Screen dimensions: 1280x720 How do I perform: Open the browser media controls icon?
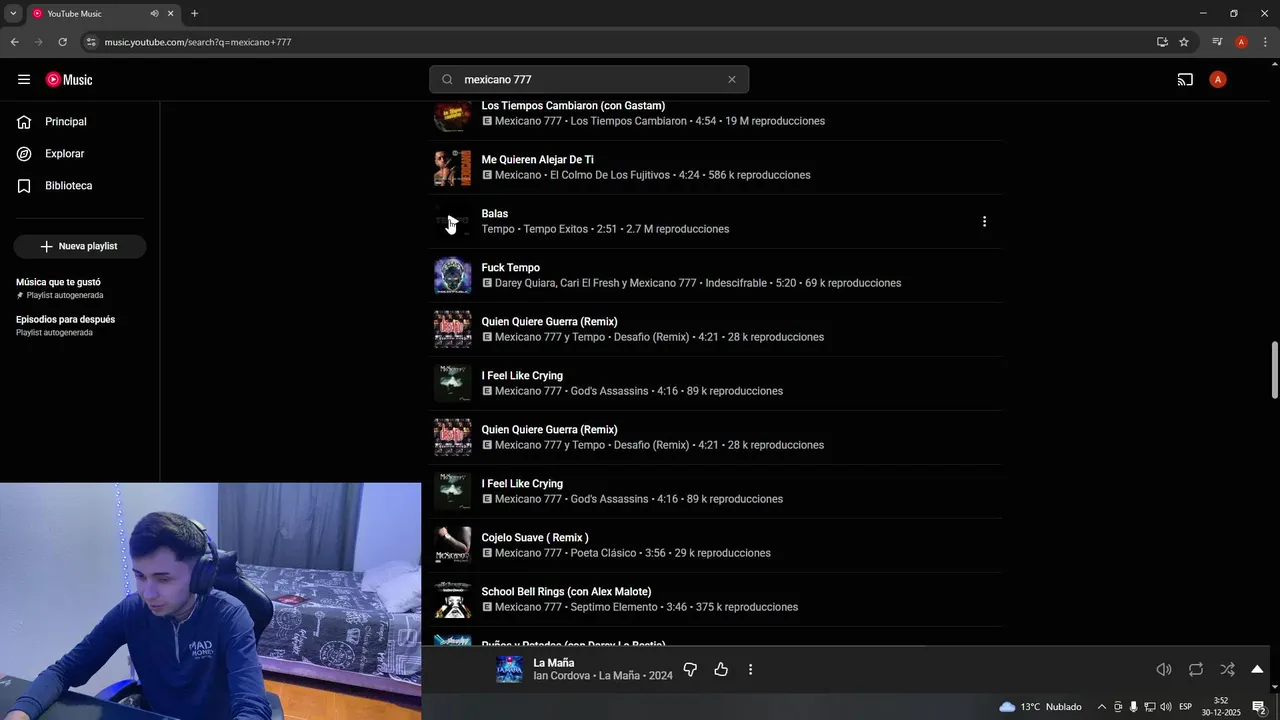coord(1217,42)
